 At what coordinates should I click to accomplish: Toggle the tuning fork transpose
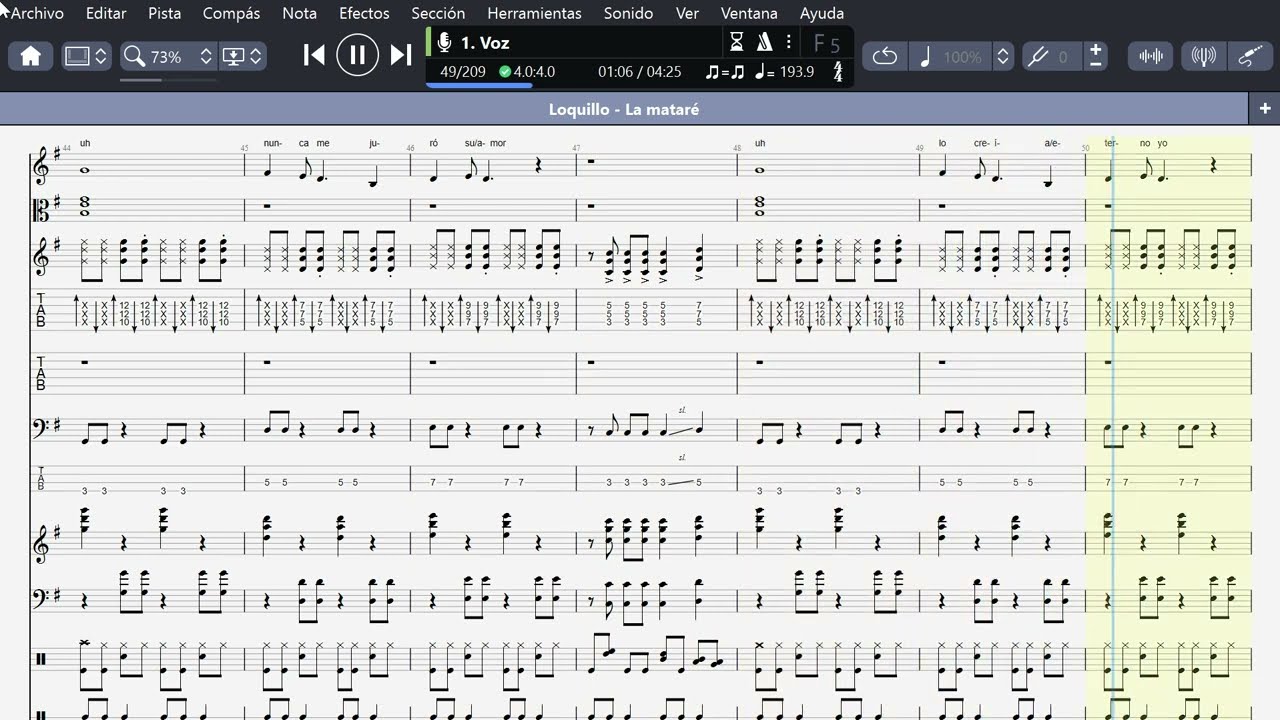click(1038, 57)
